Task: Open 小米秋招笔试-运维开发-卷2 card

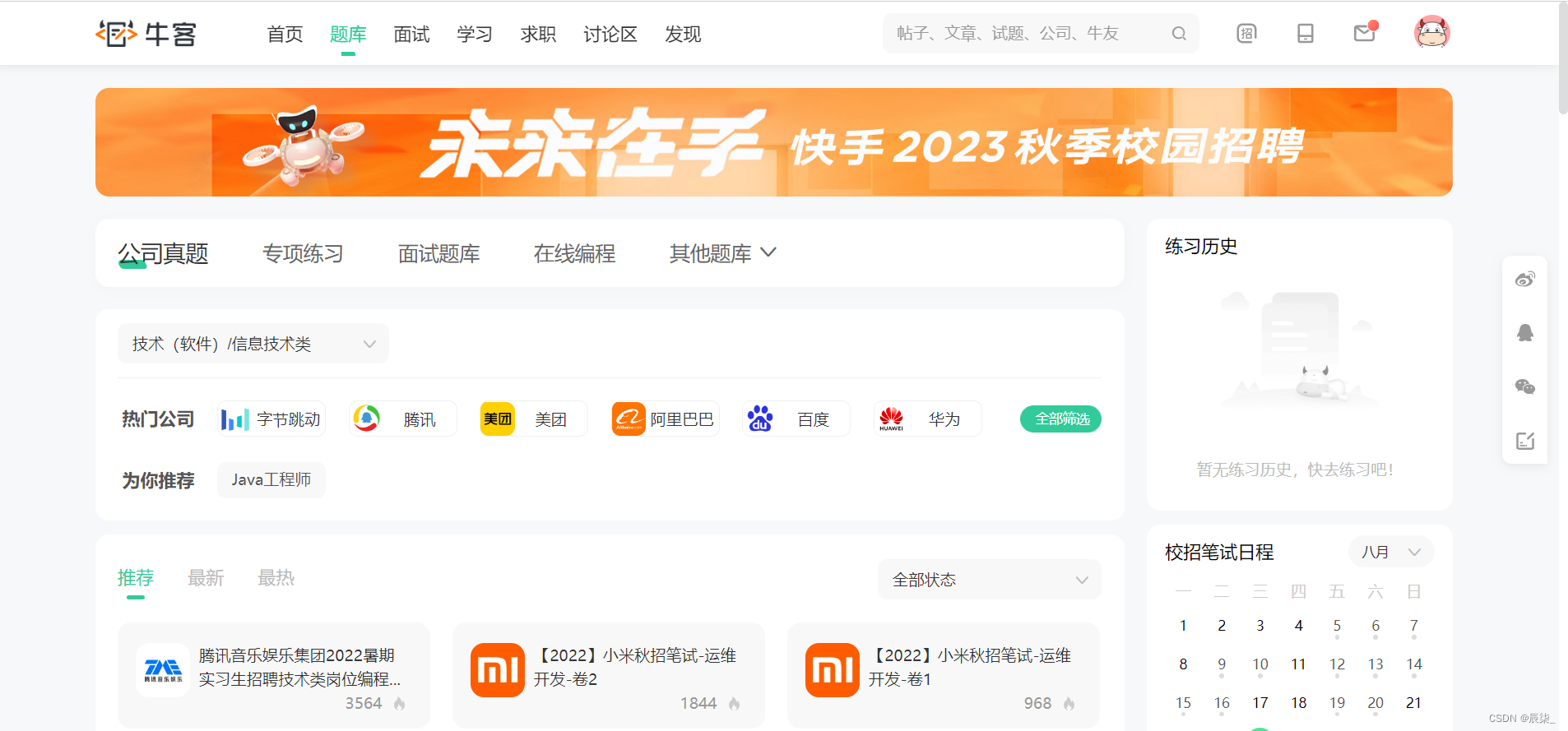Action: pos(609,675)
